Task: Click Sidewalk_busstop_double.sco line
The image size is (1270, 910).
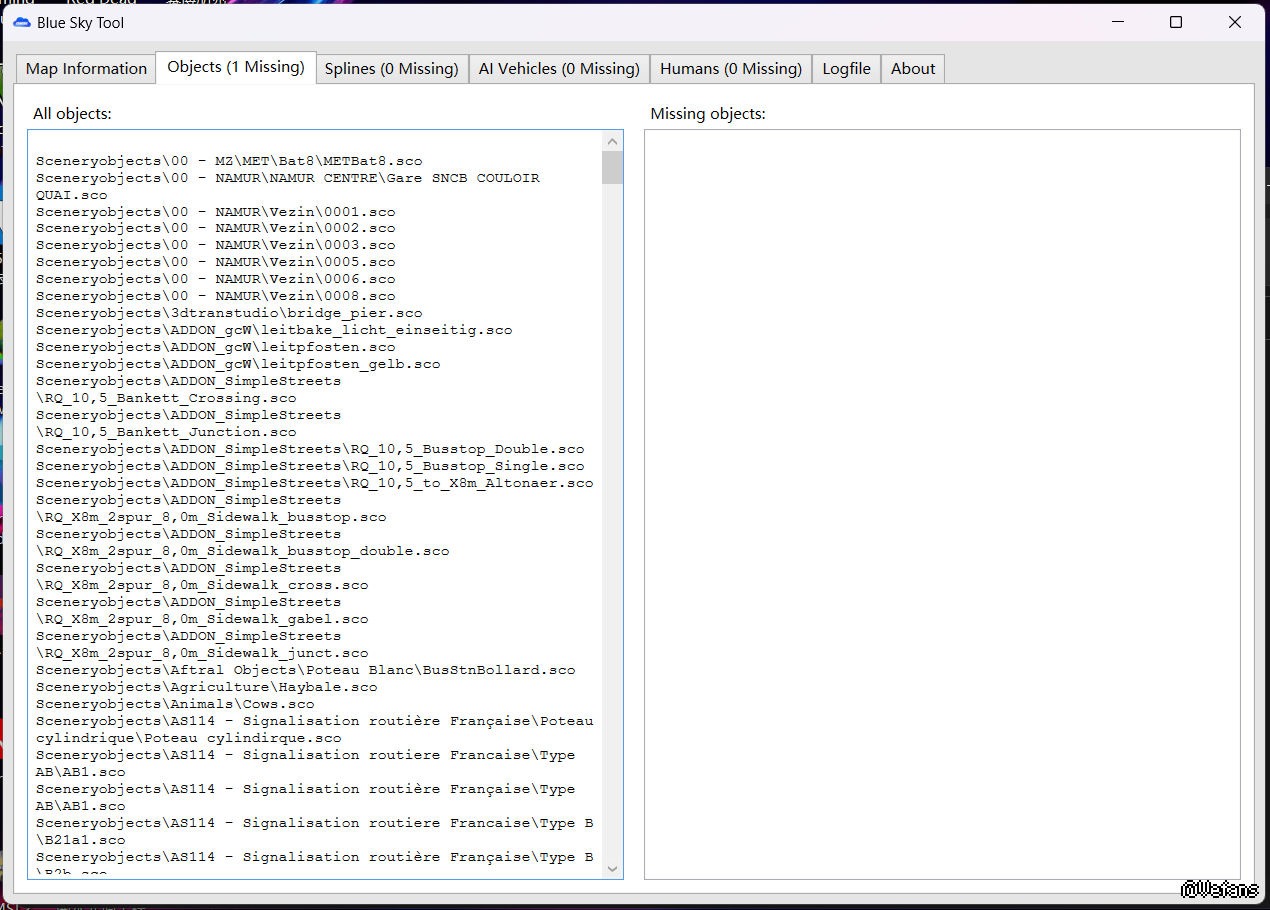Action: pyautogui.click(x=243, y=552)
